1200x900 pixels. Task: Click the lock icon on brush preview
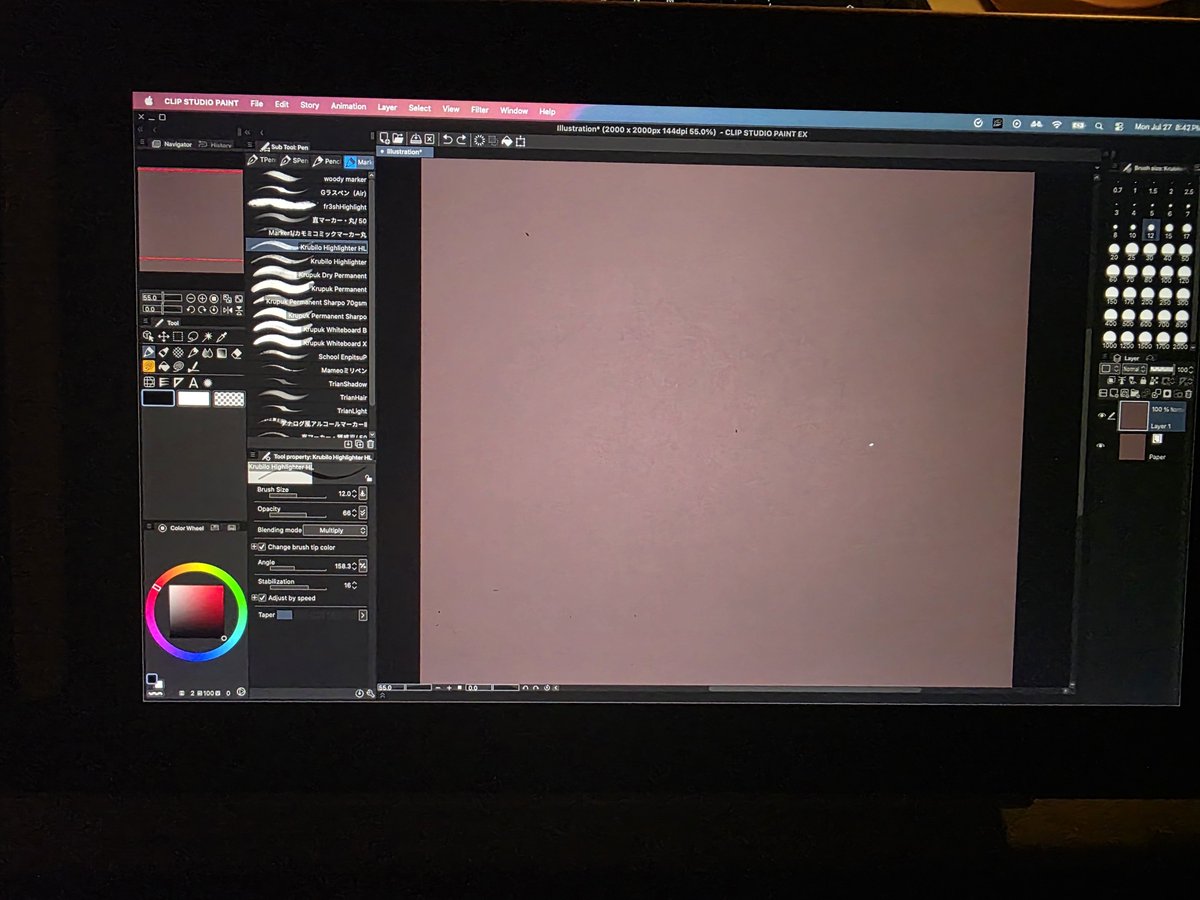pyautogui.click(x=368, y=478)
